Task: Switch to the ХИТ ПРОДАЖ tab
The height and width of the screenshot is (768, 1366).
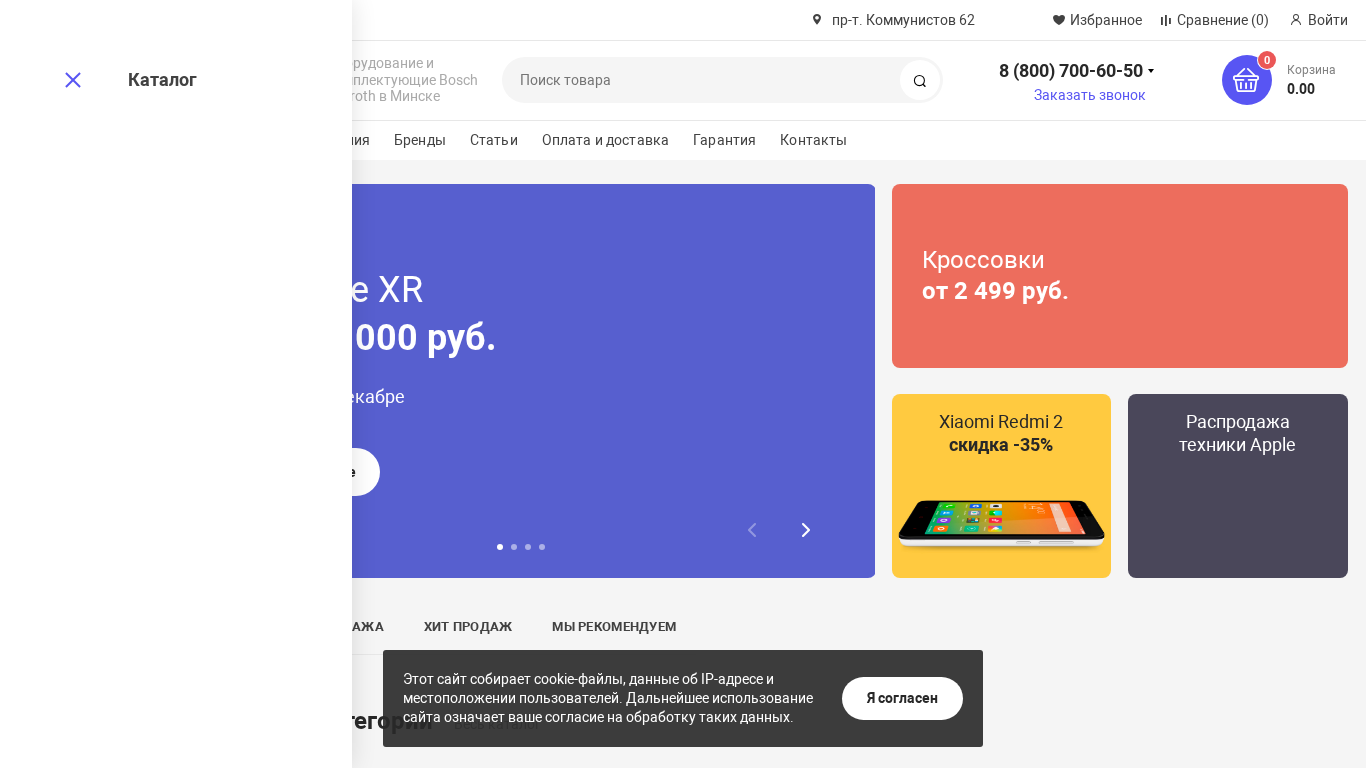Action: coord(468,627)
